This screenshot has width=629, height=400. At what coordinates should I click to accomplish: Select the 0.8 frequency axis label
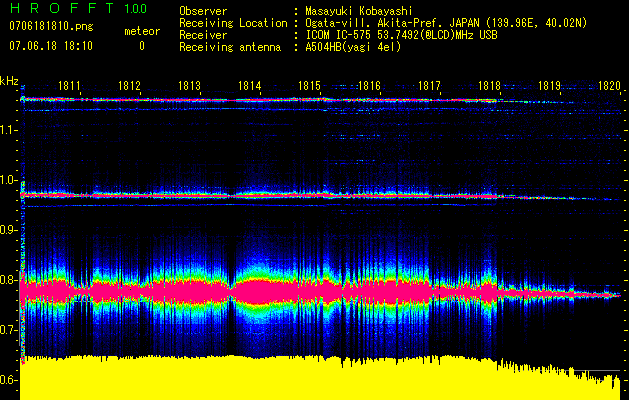(10, 280)
